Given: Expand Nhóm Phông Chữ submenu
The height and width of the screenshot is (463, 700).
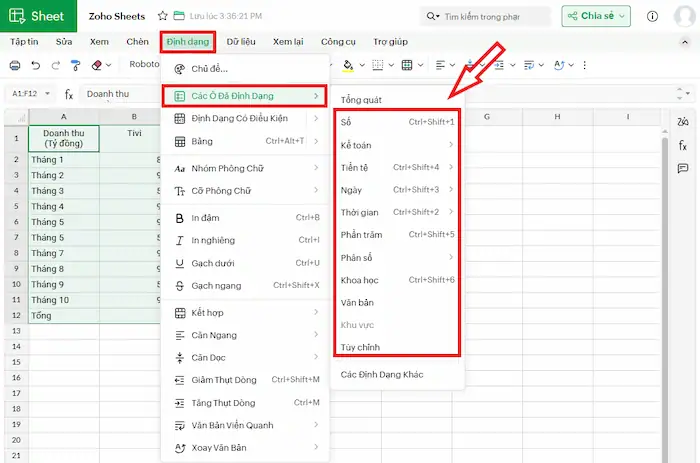Looking at the screenshot, I should (x=245, y=168).
